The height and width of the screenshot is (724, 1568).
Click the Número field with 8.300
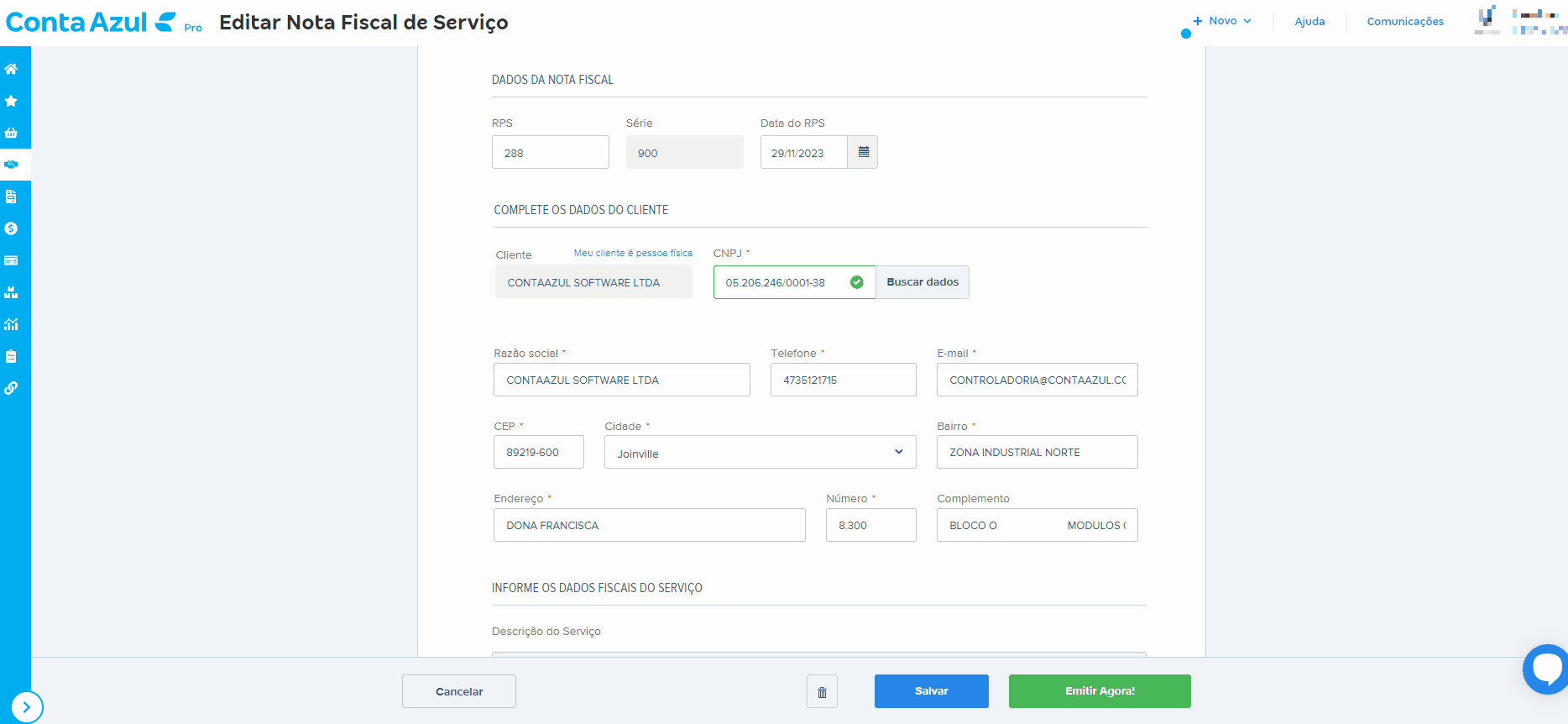(x=871, y=525)
